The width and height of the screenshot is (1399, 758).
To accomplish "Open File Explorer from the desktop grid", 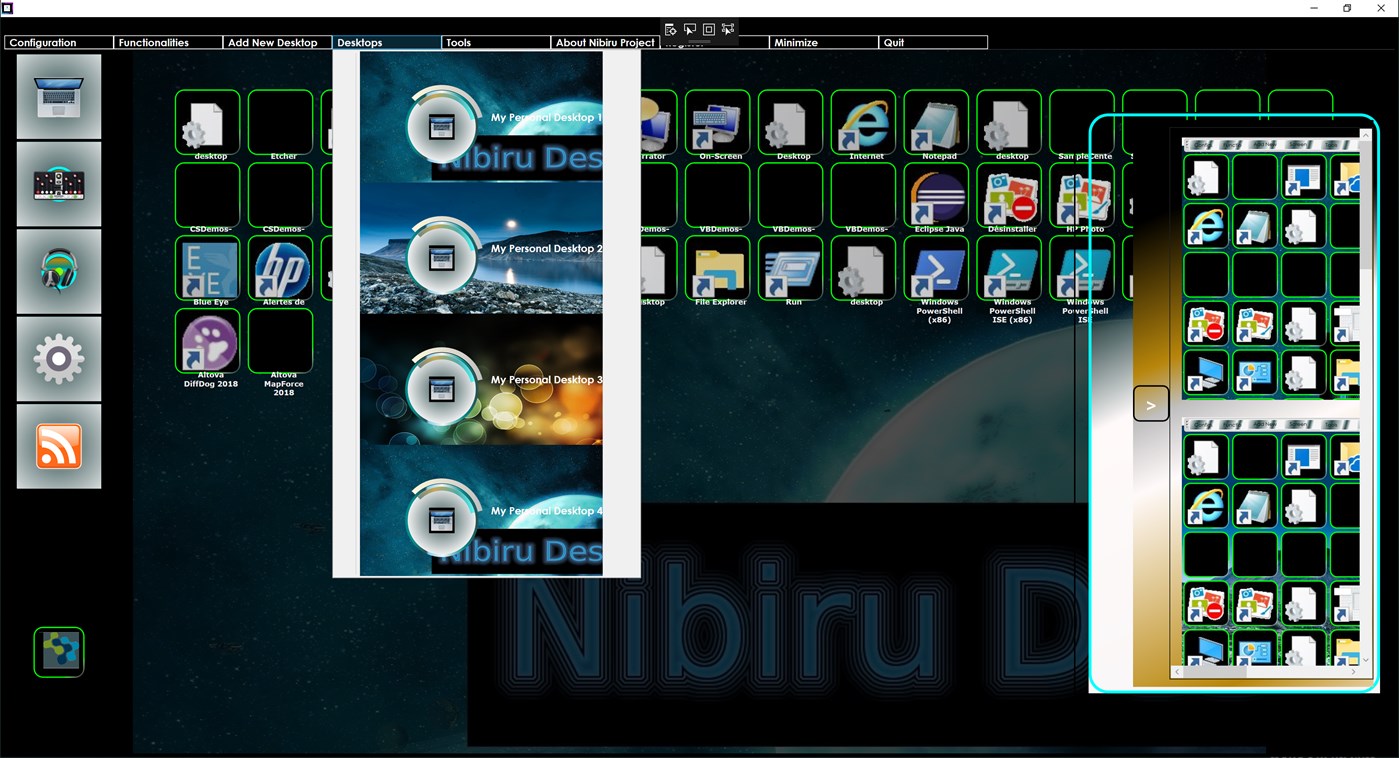I will click(x=717, y=270).
